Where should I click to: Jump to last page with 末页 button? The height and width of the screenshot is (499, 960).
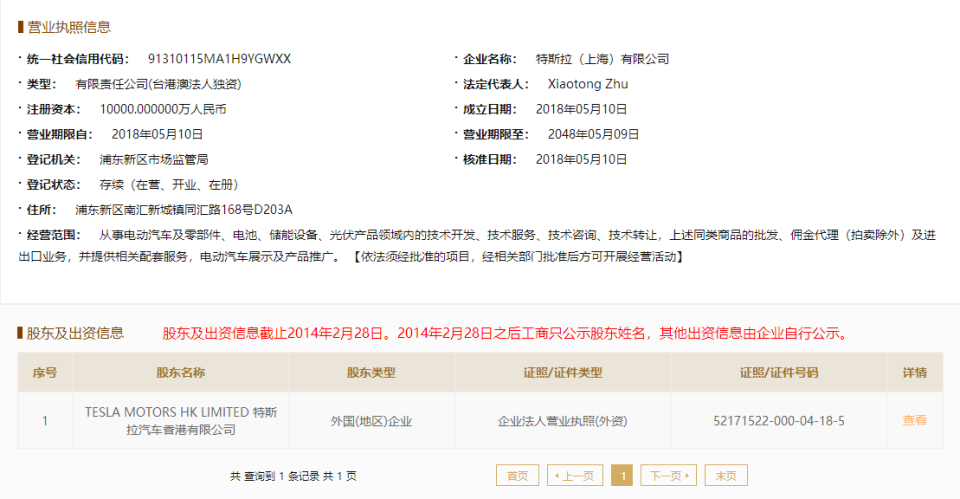point(726,476)
